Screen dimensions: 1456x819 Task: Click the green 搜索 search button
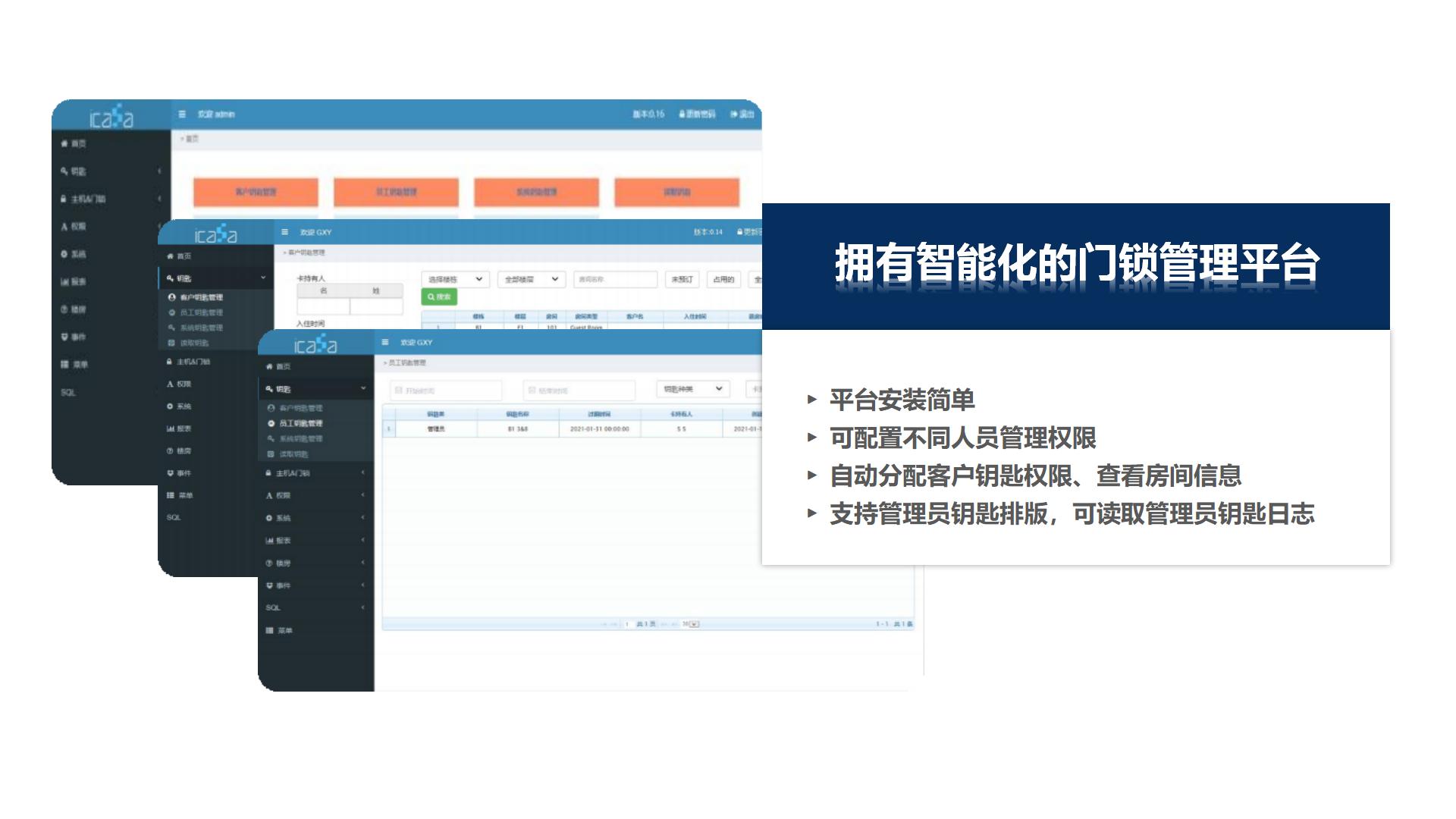439,297
